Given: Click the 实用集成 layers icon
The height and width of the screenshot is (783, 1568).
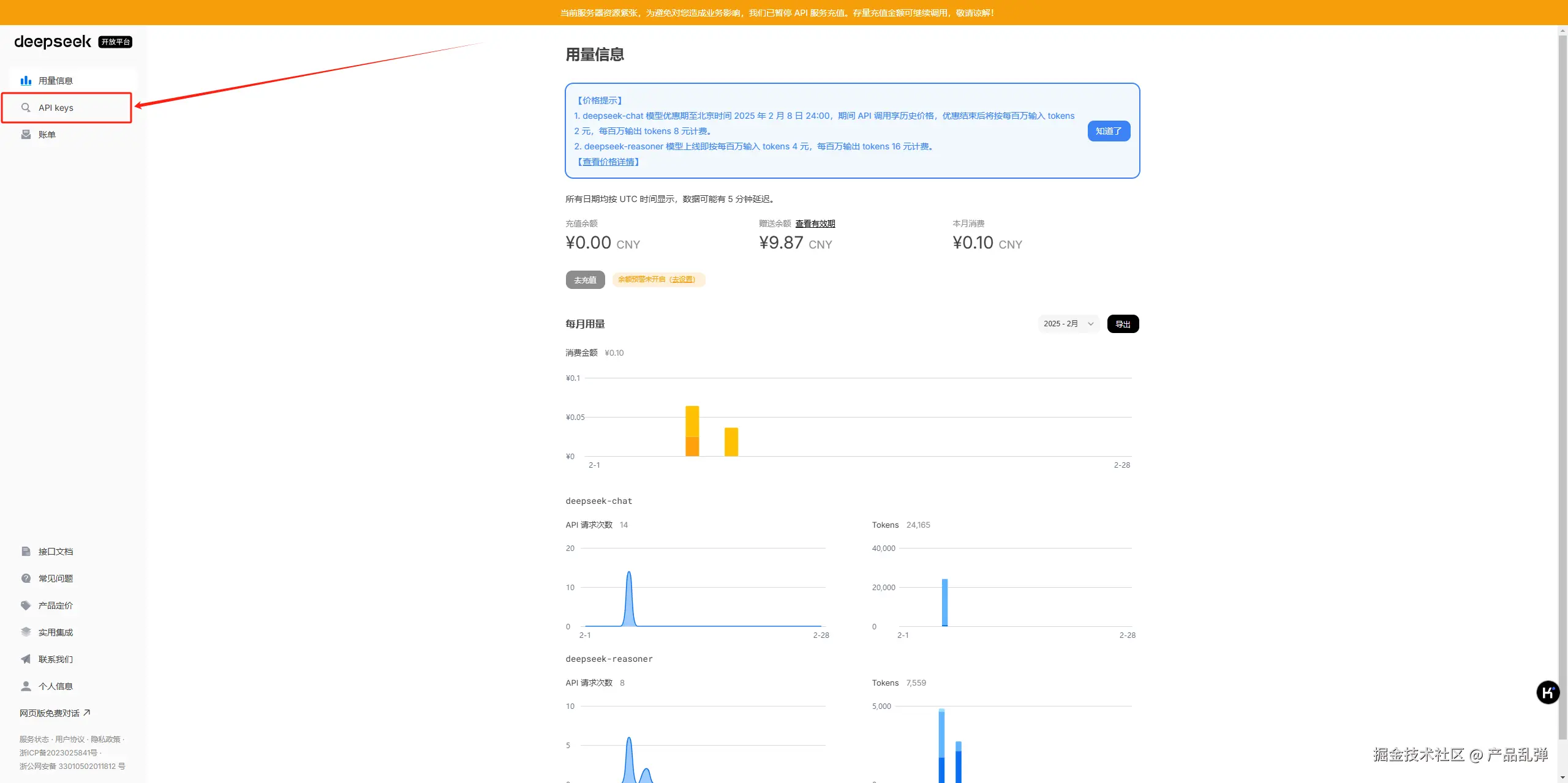Looking at the screenshot, I should click(26, 632).
